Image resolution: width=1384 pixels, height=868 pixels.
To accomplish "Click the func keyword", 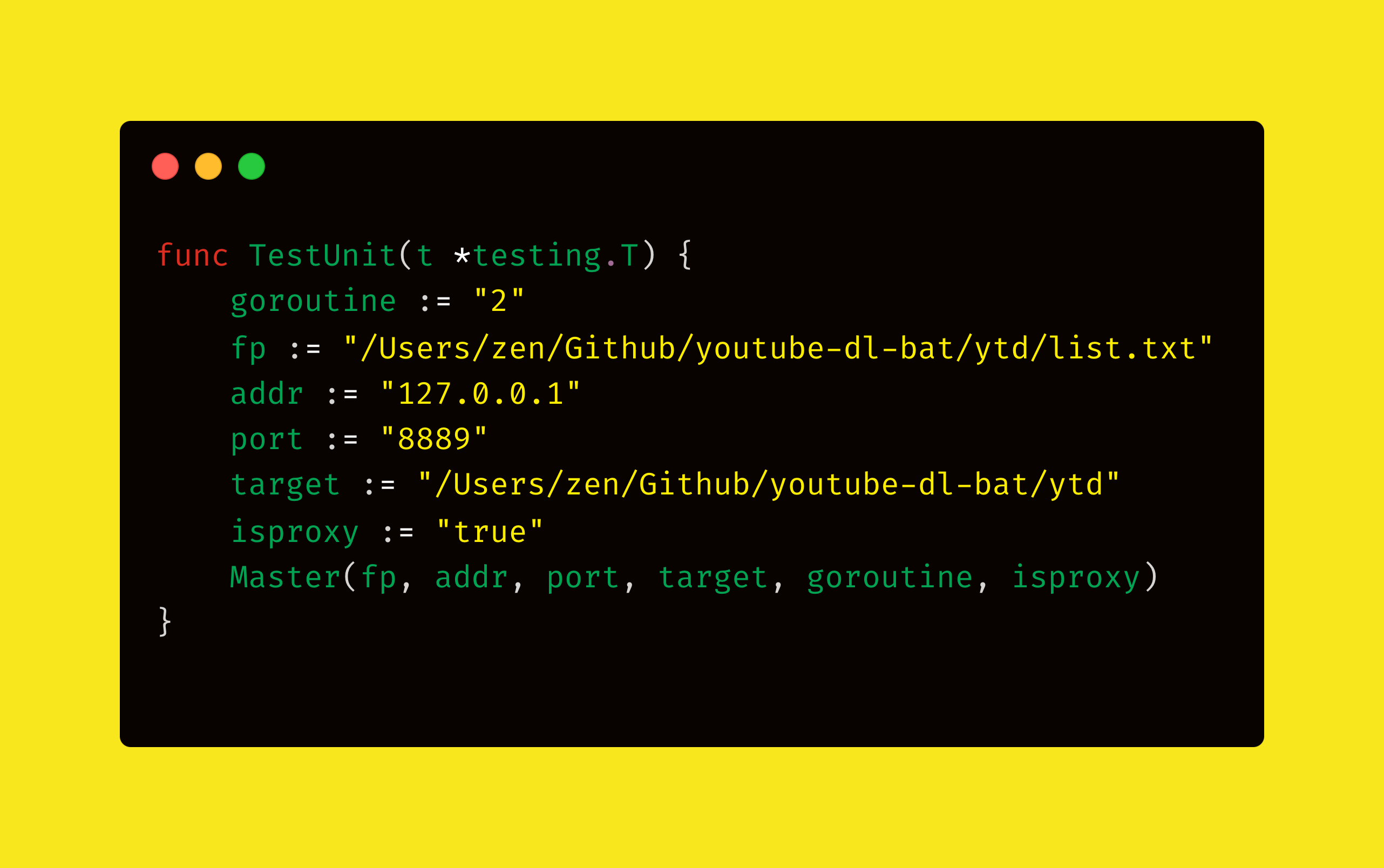I will [193, 255].
